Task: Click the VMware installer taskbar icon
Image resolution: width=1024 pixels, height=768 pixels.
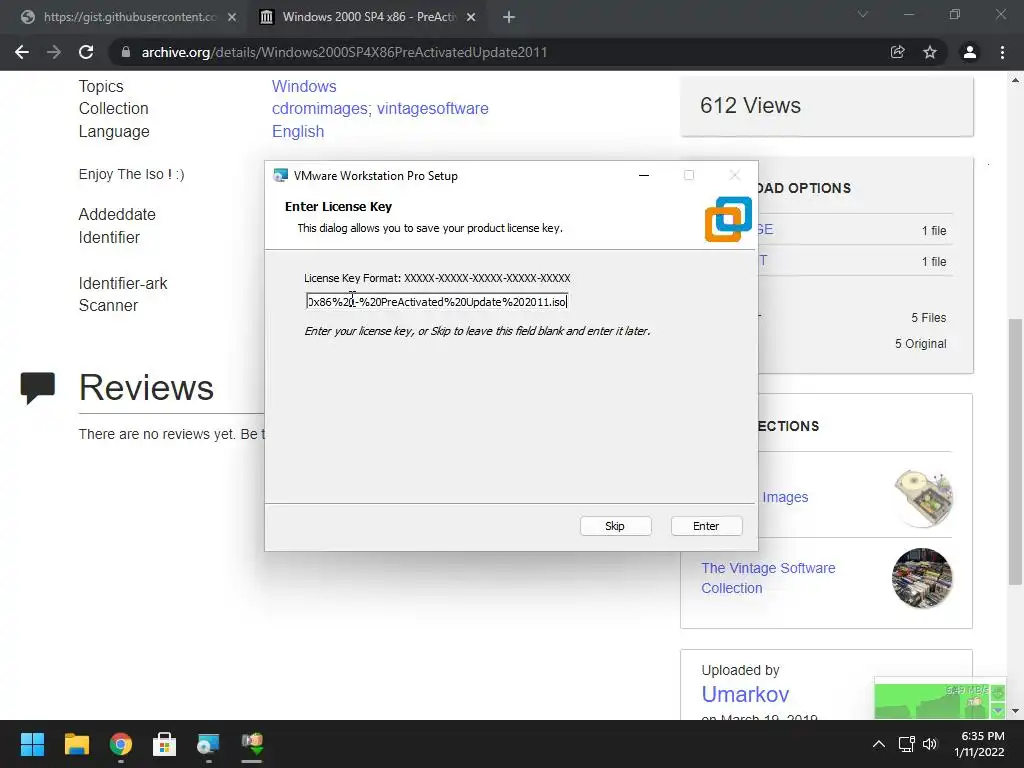Action: click(x=208, y=744)
